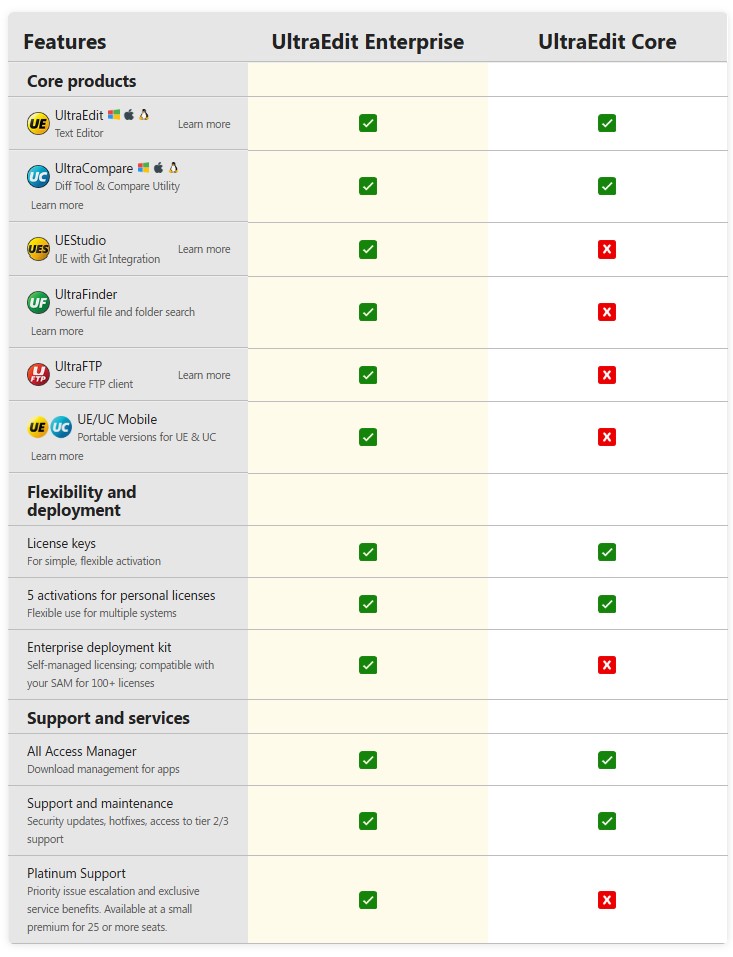The image size is (733, 957).
Task: Open the Learn more link for UltraFTP
Action: 204,375
